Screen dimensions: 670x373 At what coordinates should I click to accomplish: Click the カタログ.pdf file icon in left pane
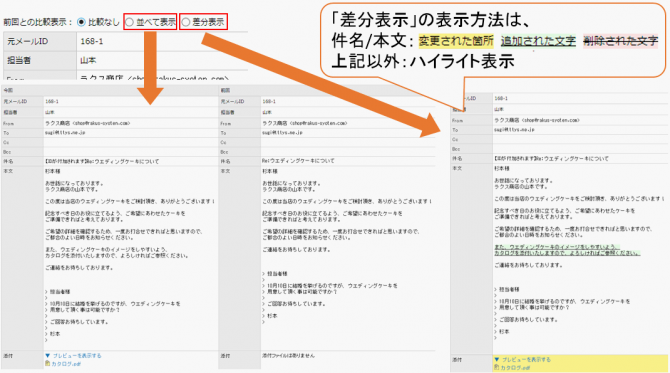[47, 364]
